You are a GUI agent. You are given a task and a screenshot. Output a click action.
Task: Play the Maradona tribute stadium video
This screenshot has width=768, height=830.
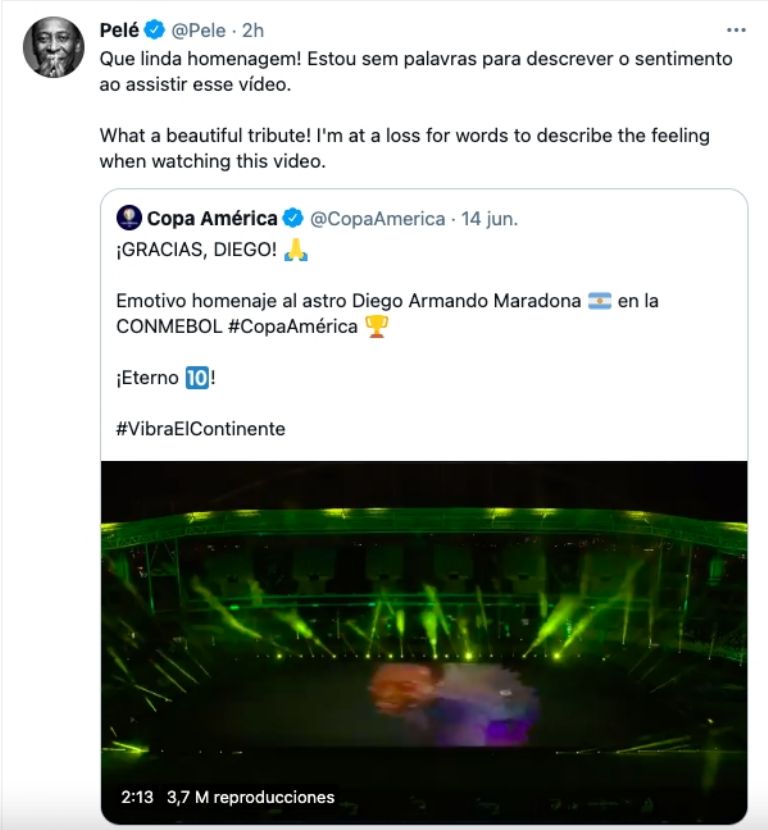coord(424,640)
